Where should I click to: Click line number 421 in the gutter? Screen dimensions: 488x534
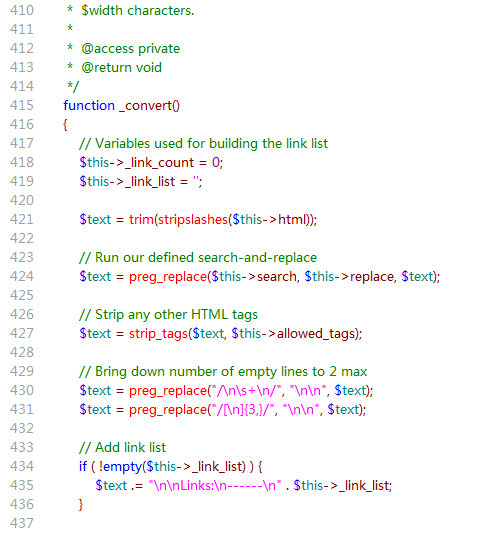click(x=22, y=219)
